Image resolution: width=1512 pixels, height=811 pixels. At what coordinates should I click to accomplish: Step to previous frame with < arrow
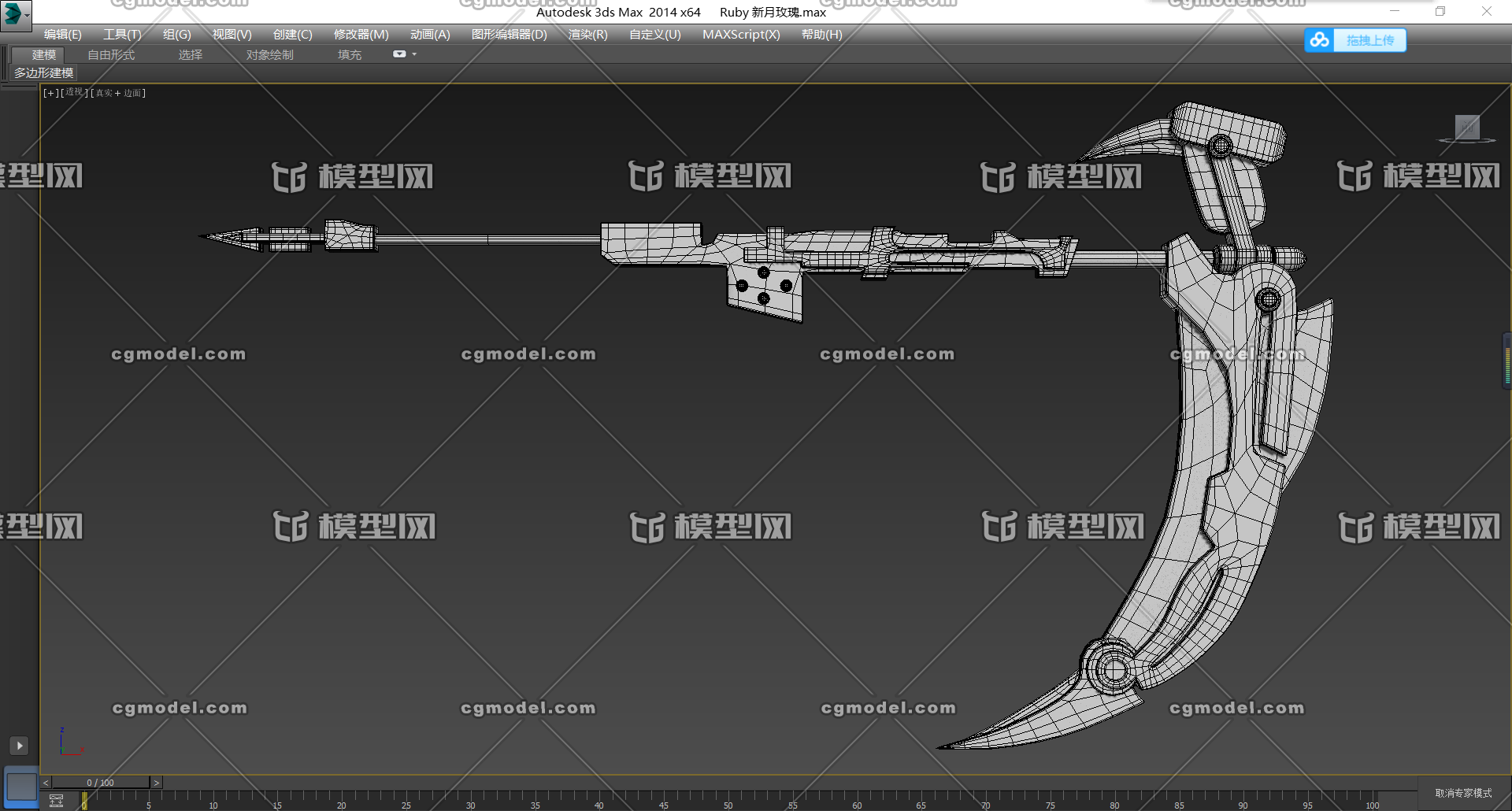pos(46,783)
